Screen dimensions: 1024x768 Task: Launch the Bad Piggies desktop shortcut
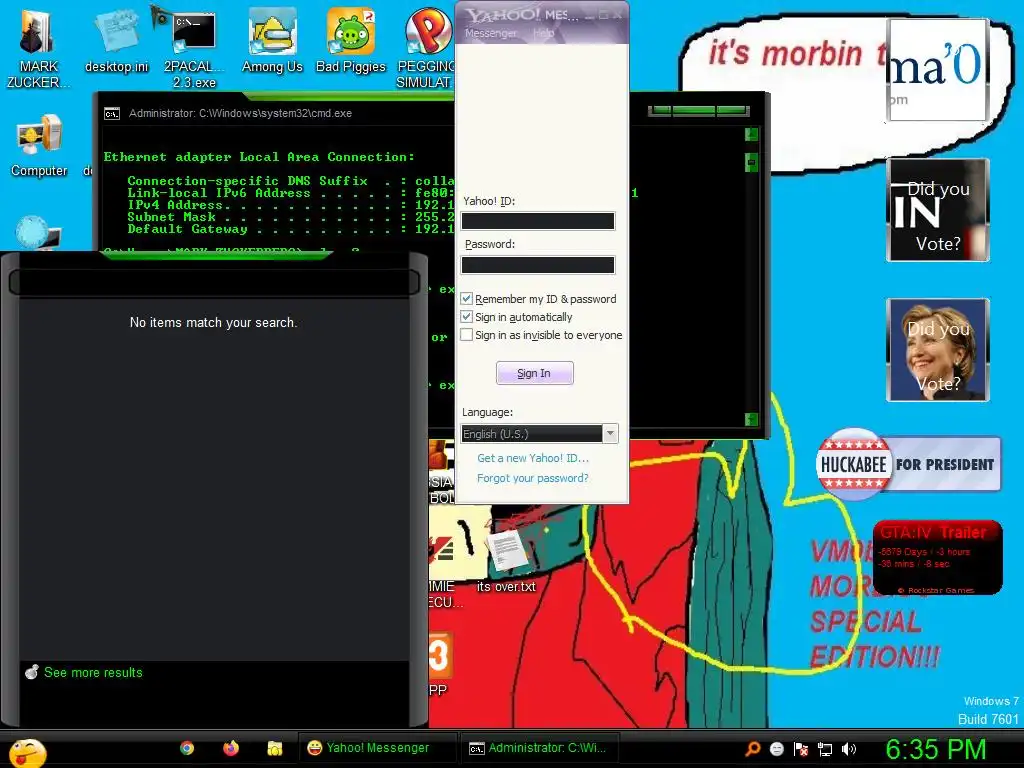click(351, 42)
